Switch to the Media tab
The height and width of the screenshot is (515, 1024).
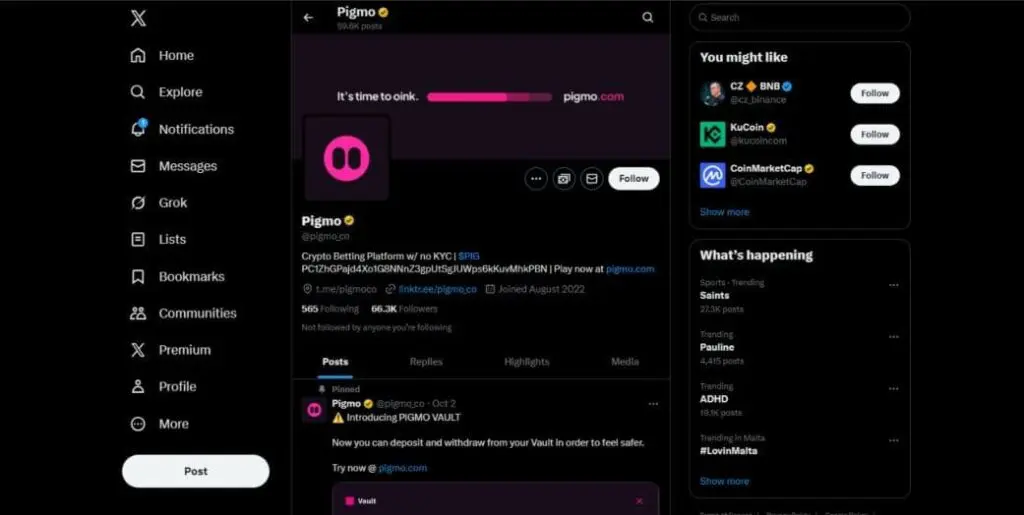pyautogui.click(x=625, y=362)
